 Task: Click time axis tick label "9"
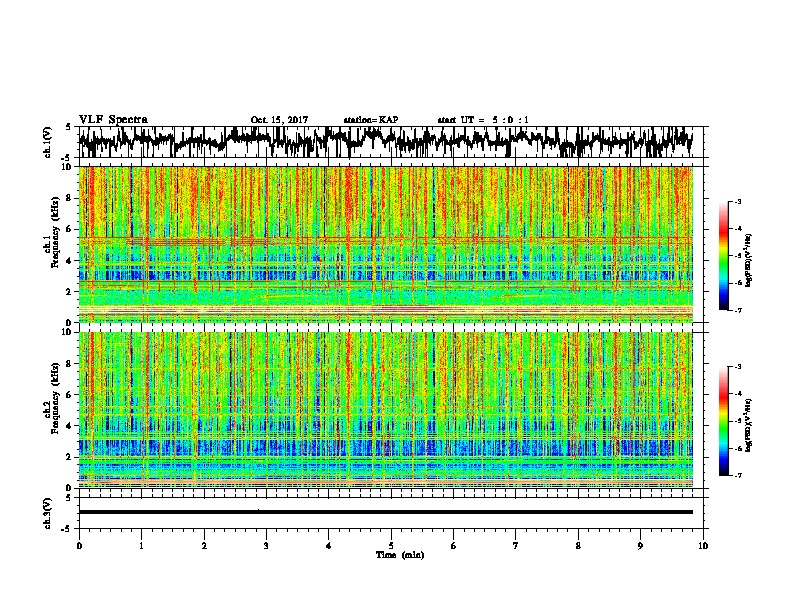[640, 546]
